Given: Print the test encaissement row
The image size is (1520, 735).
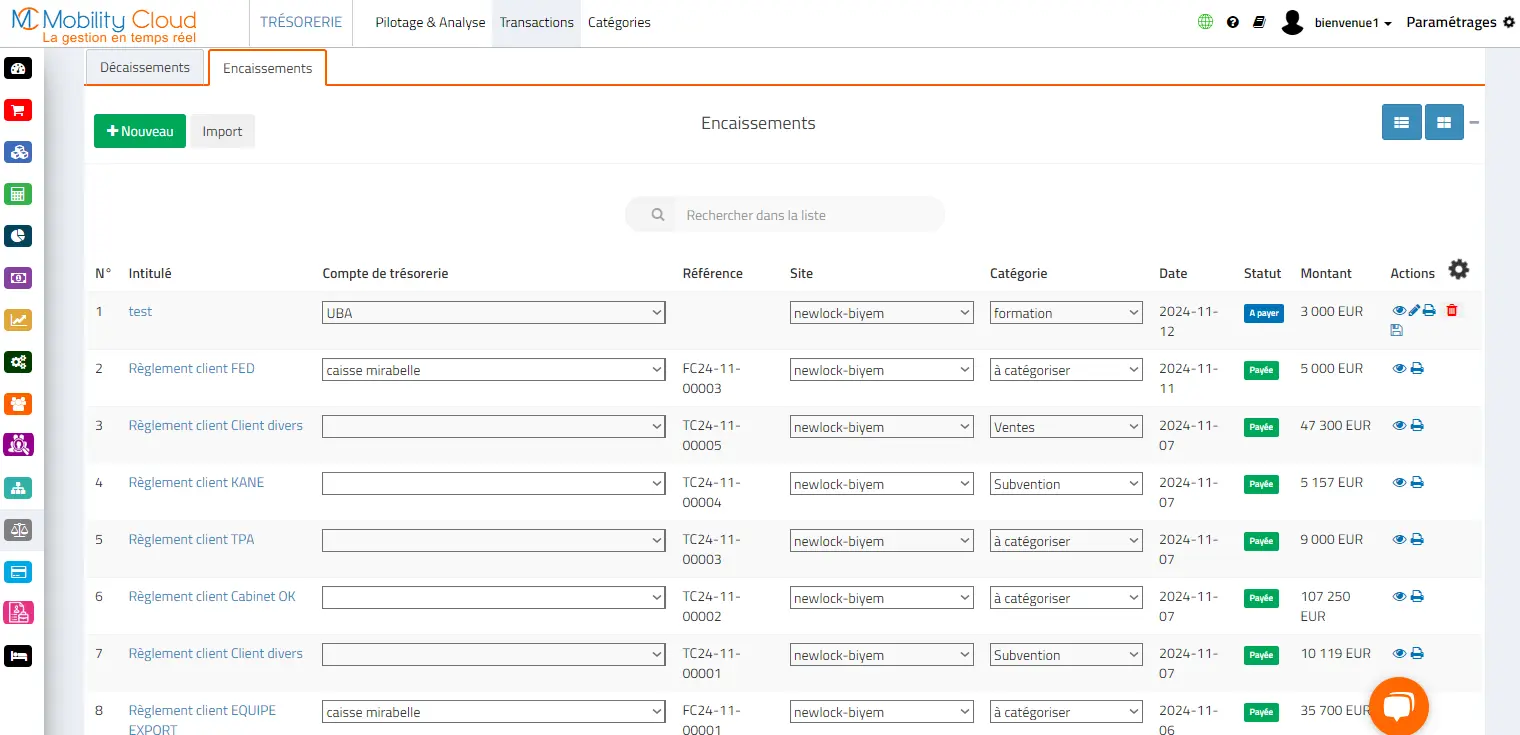Looking at the screenshot, I should click(1429, 311).
